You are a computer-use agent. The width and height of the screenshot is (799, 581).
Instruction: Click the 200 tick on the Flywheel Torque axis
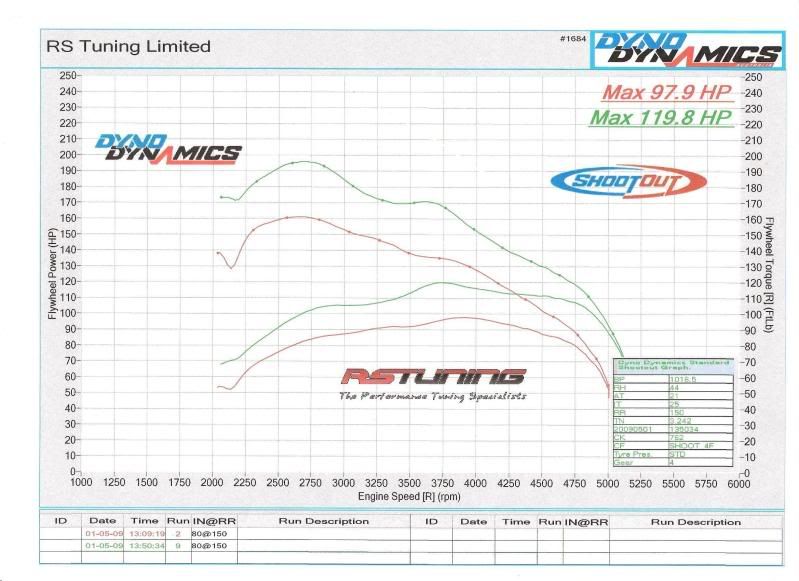[x=754, y=156]
